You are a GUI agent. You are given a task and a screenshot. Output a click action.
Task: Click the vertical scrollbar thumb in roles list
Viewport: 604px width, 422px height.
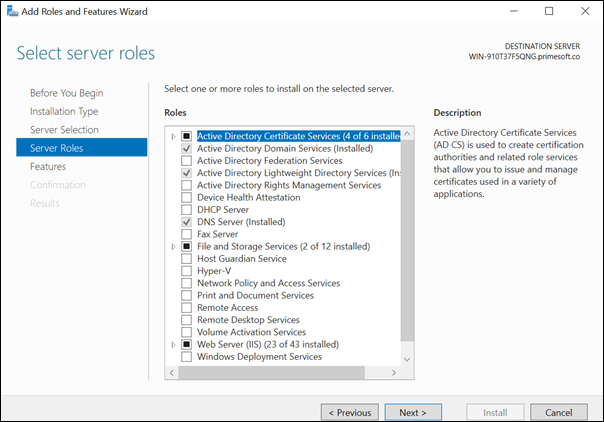pos(407,241)
